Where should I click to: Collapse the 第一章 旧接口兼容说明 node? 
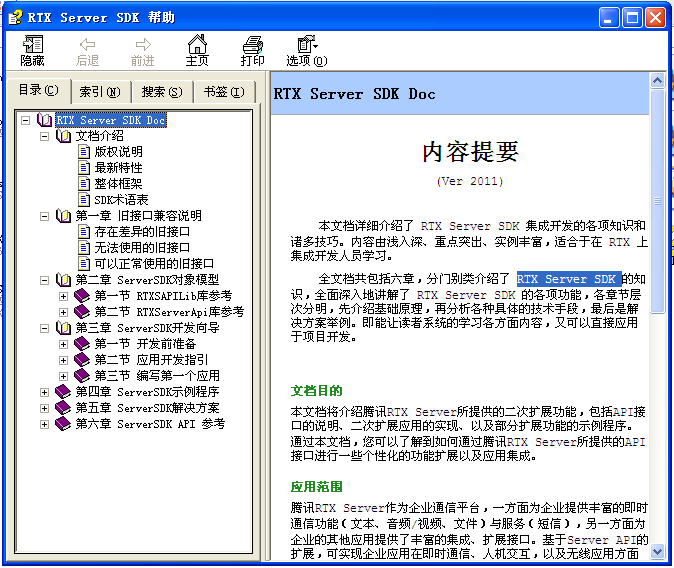click(44, 216)
